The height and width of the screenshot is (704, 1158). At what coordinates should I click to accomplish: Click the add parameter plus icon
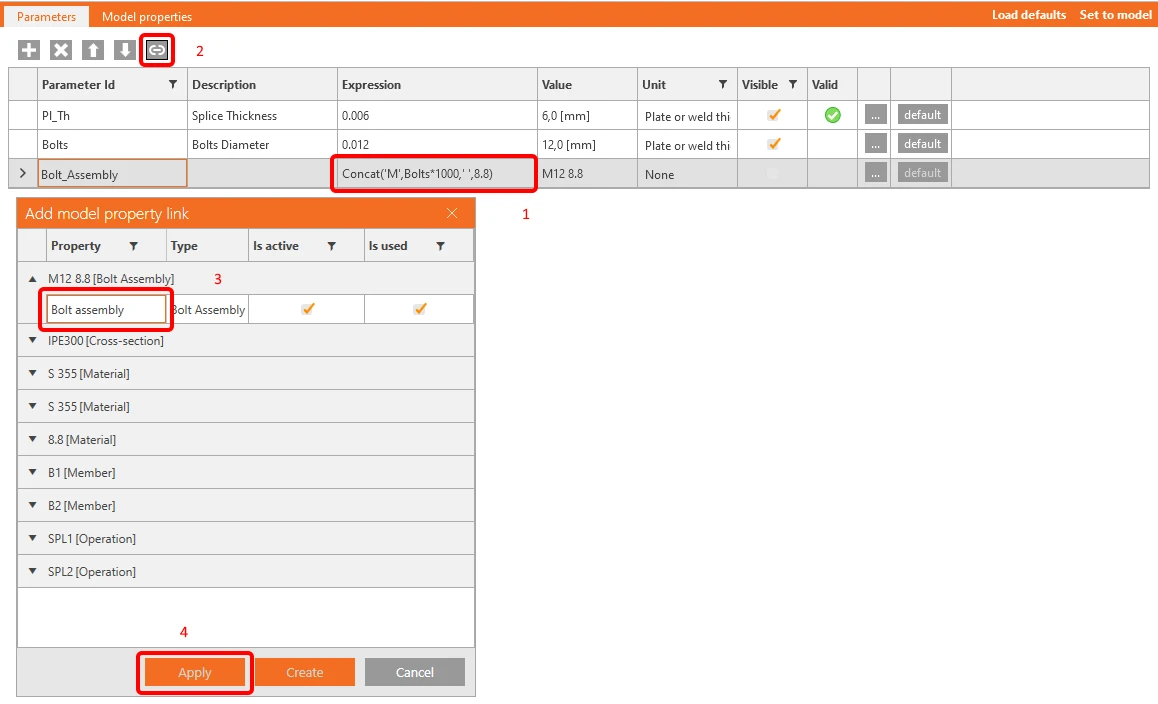29,50
